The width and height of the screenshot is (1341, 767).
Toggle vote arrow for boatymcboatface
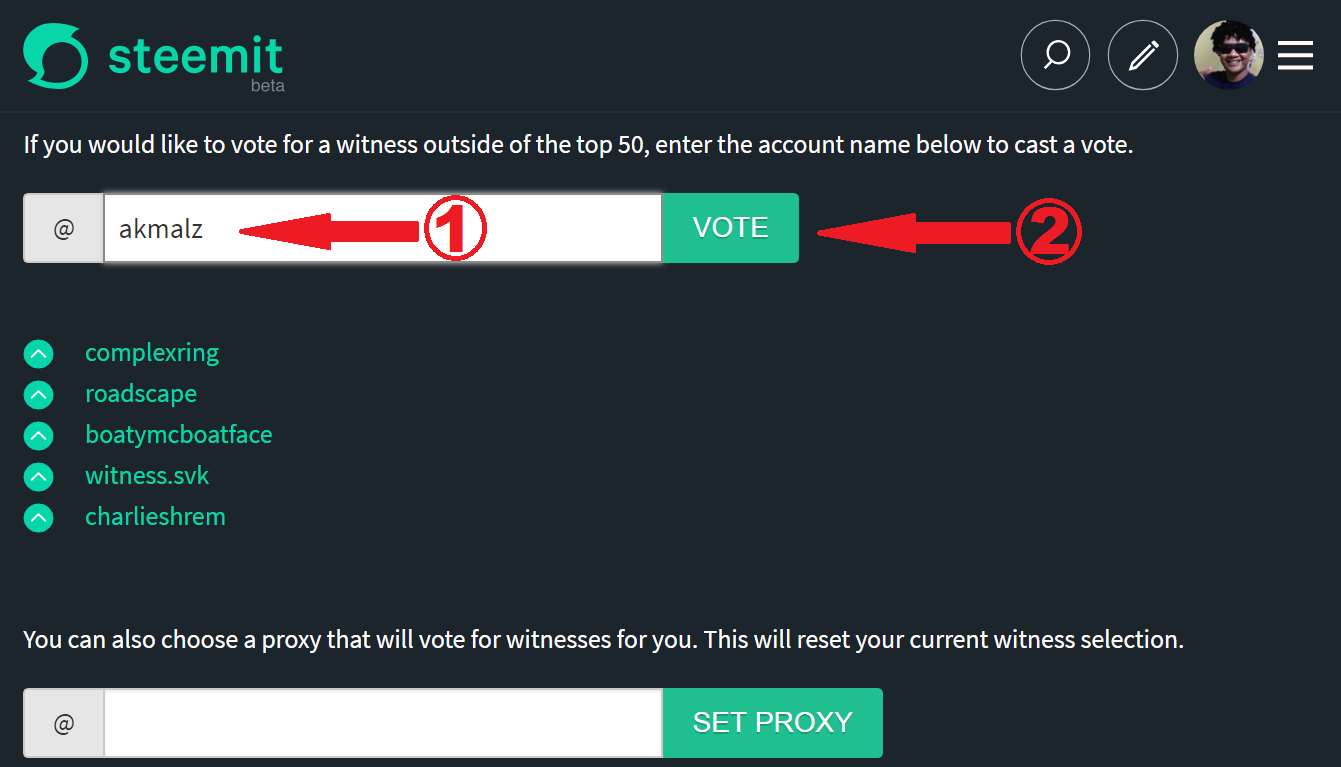38,435
